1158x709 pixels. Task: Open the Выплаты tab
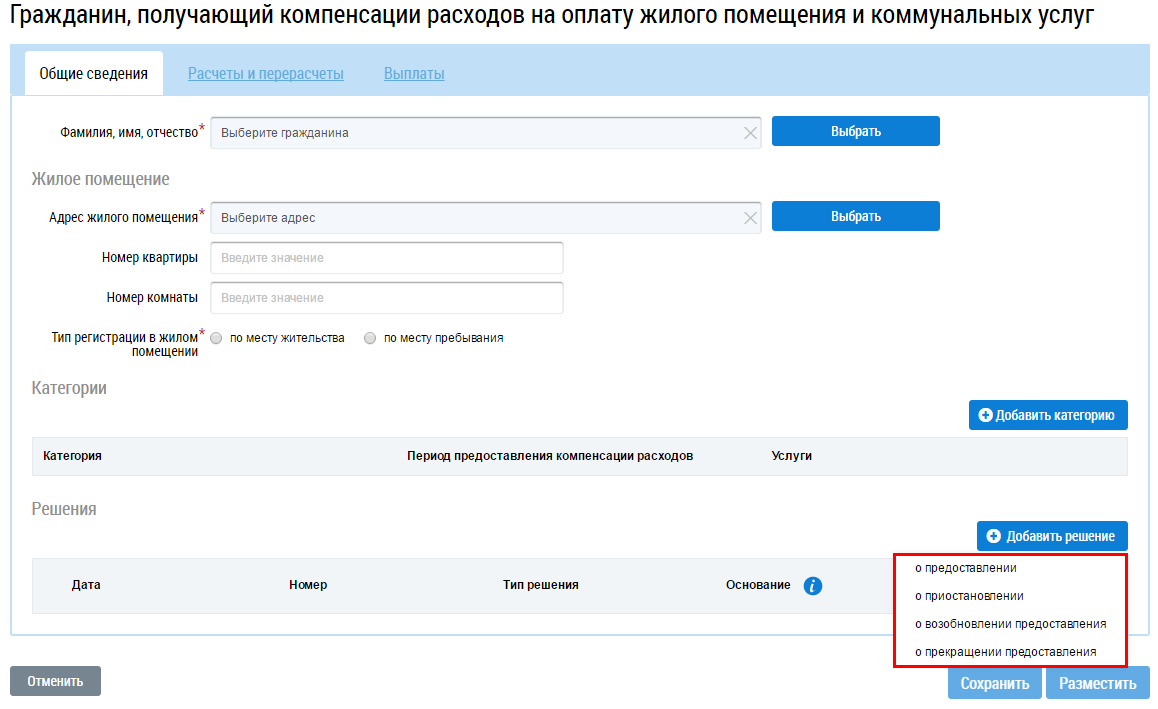(414, 74)
